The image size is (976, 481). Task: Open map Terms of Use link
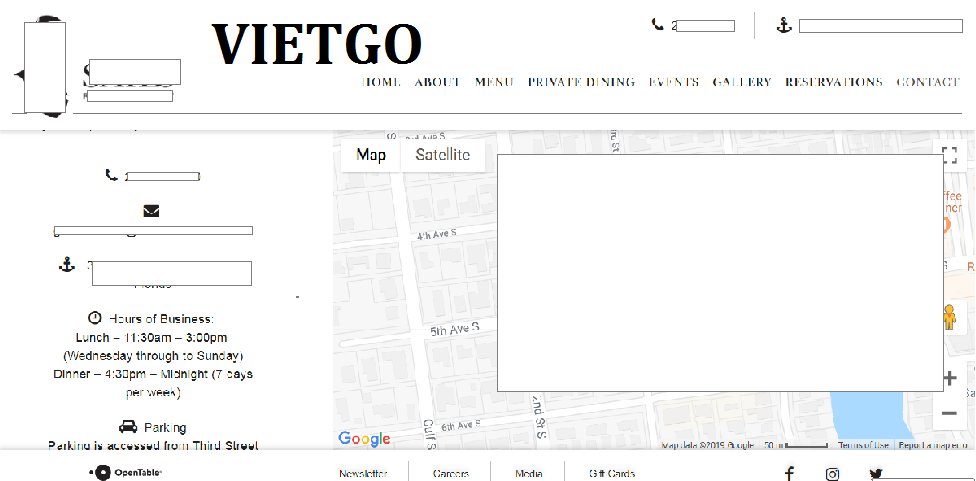[x=863, y=445]
